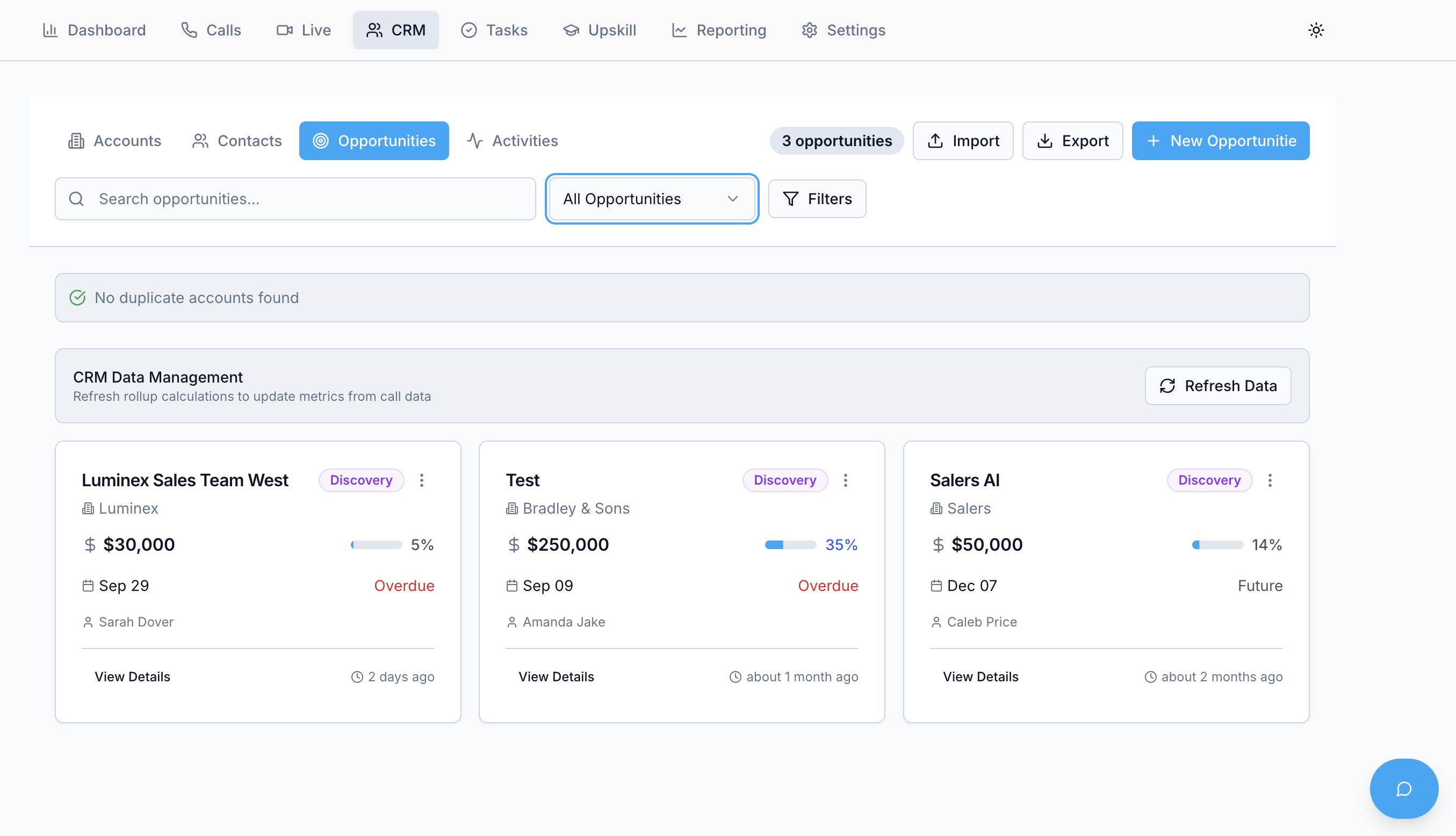Switch to the Activities tab

click(512, 141)
